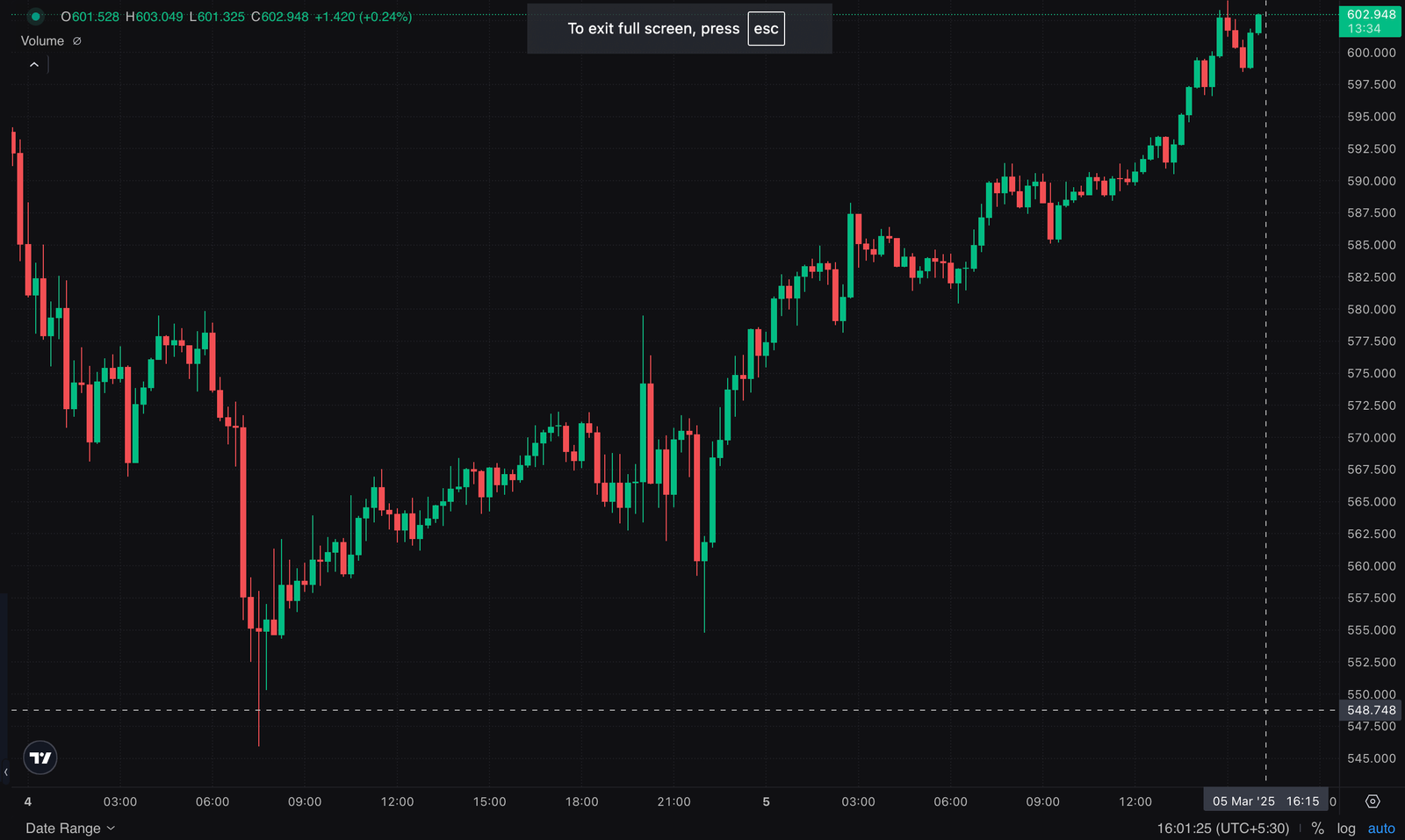Image resolution: width=1405 pixels, height=840 pixels.
Task: Click the 18:00 time axis label
Action: point(581,801)
